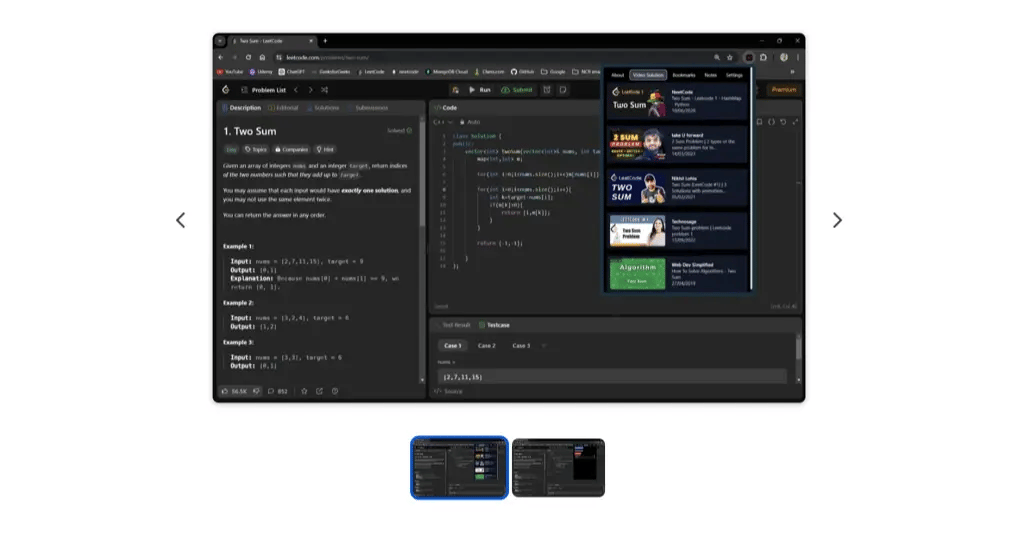Switch to the Test Result tab
Screen dimensions: 1016x535
pos(453,325)
